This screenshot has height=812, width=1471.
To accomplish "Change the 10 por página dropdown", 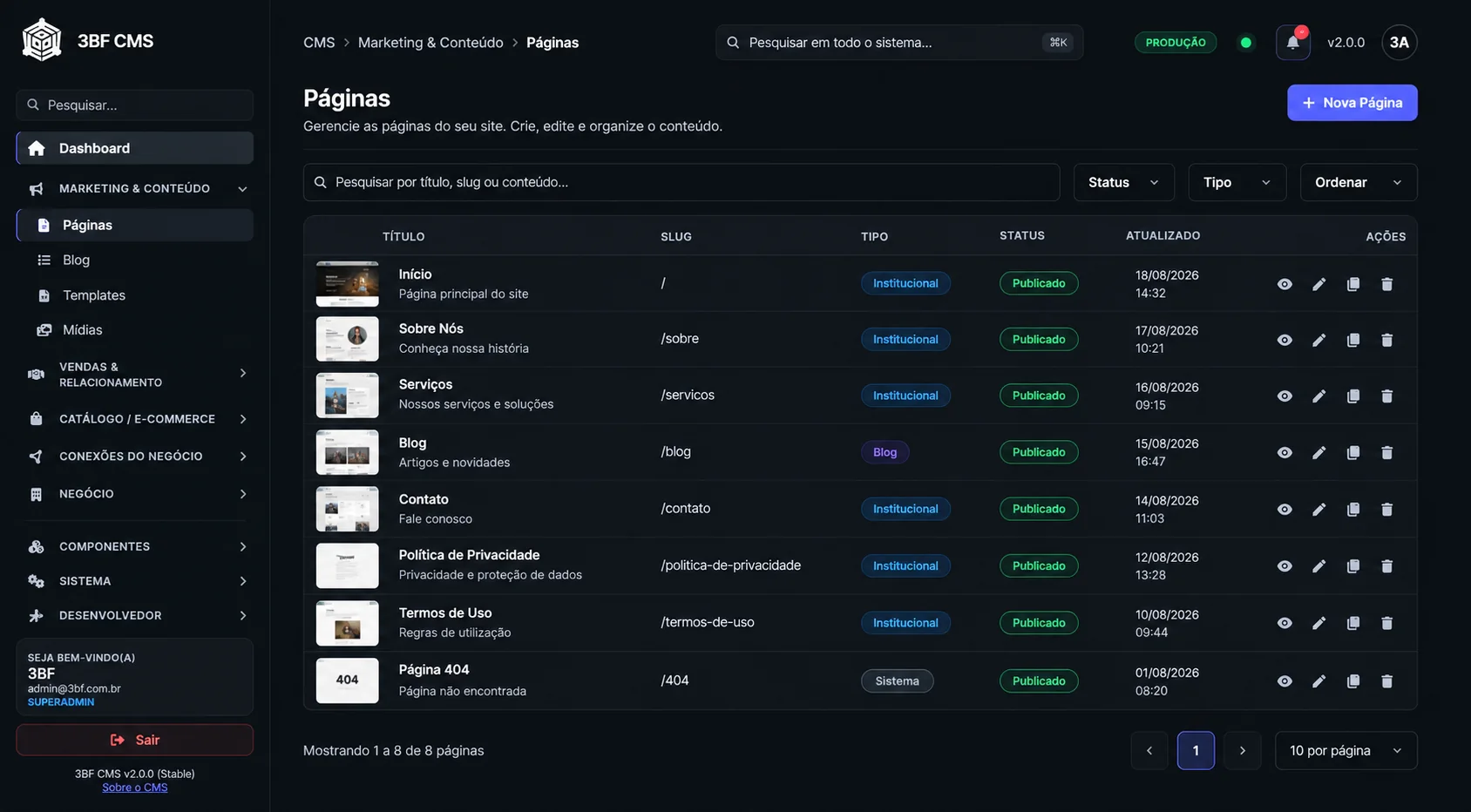I will tap(1346, 750).
